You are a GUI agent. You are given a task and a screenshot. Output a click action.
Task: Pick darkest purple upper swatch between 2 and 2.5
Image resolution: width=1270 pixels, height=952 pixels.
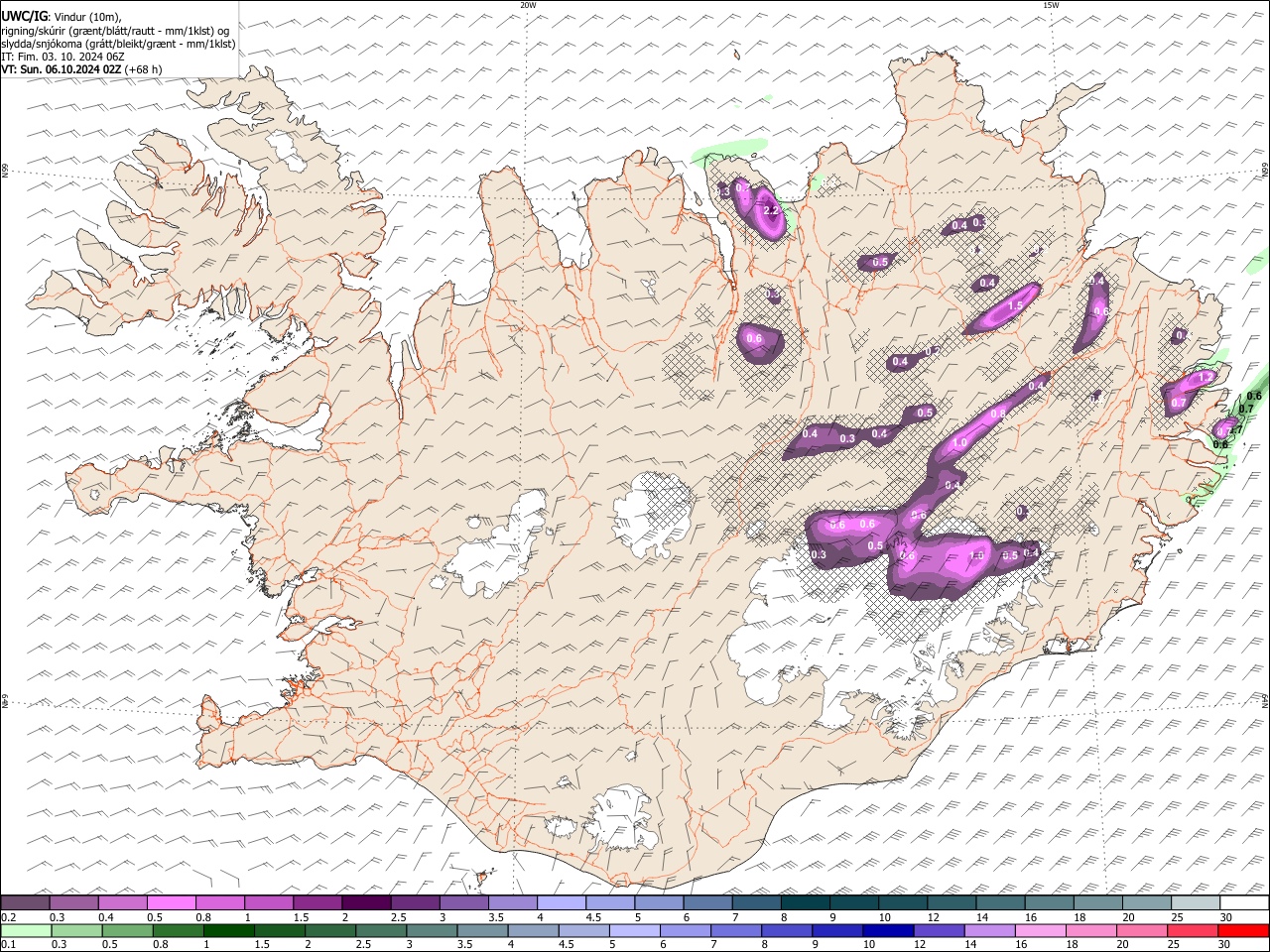click(x=366, y=902)
